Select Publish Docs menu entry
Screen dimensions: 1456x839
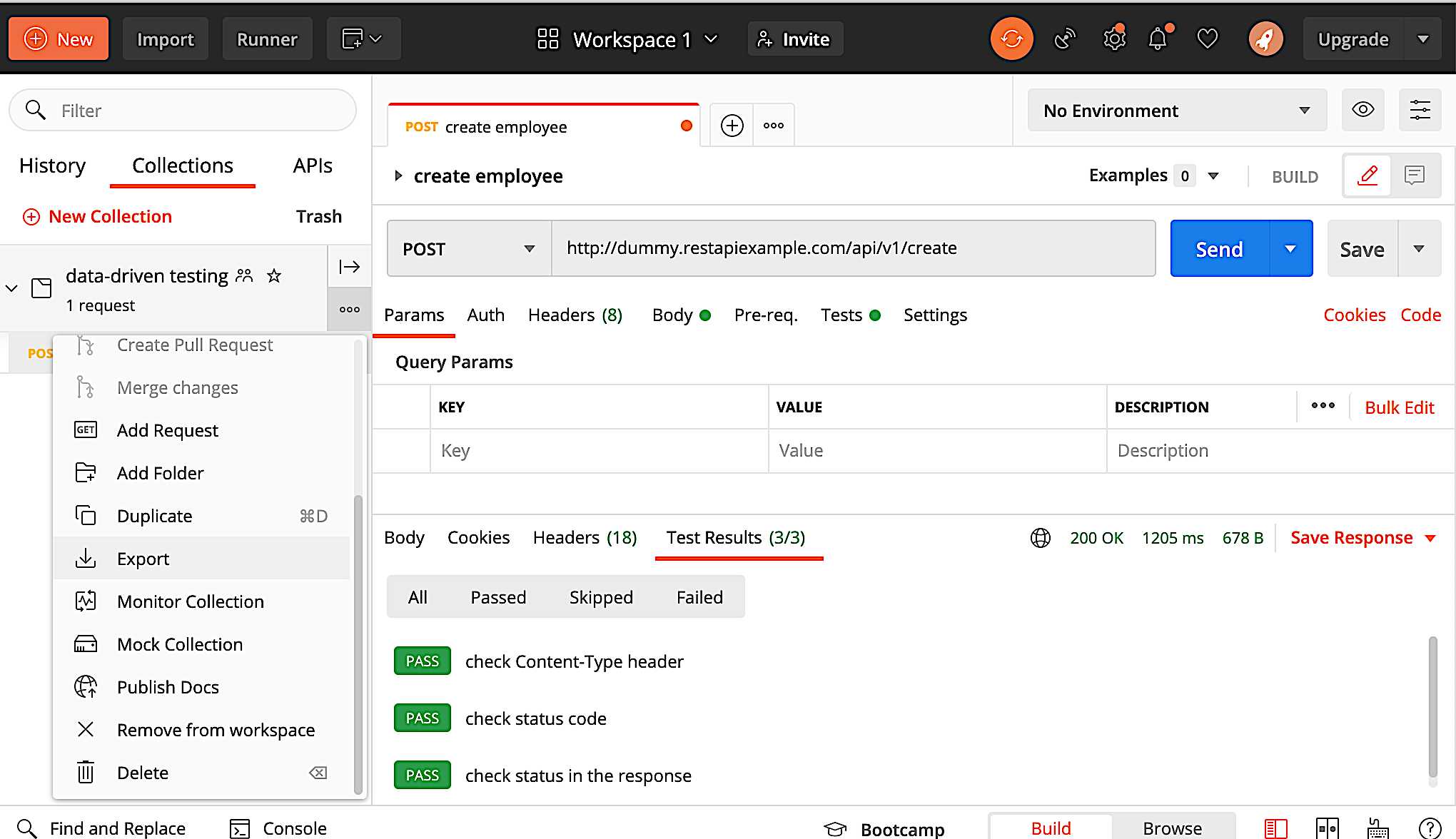click(202, 687)
